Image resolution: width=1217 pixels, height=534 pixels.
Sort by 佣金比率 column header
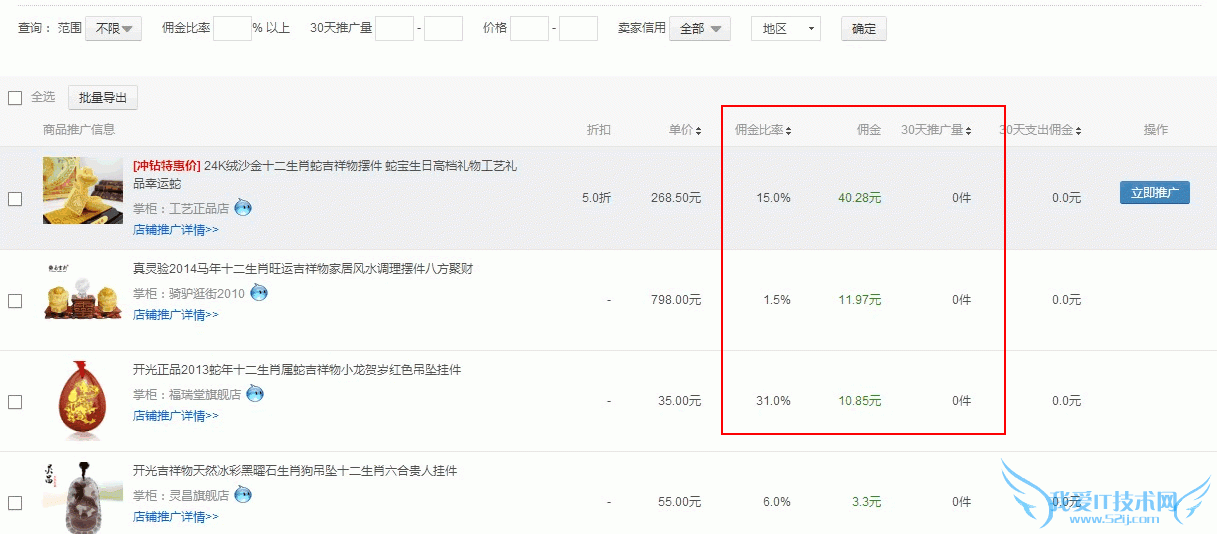click(x=763, y=130)
